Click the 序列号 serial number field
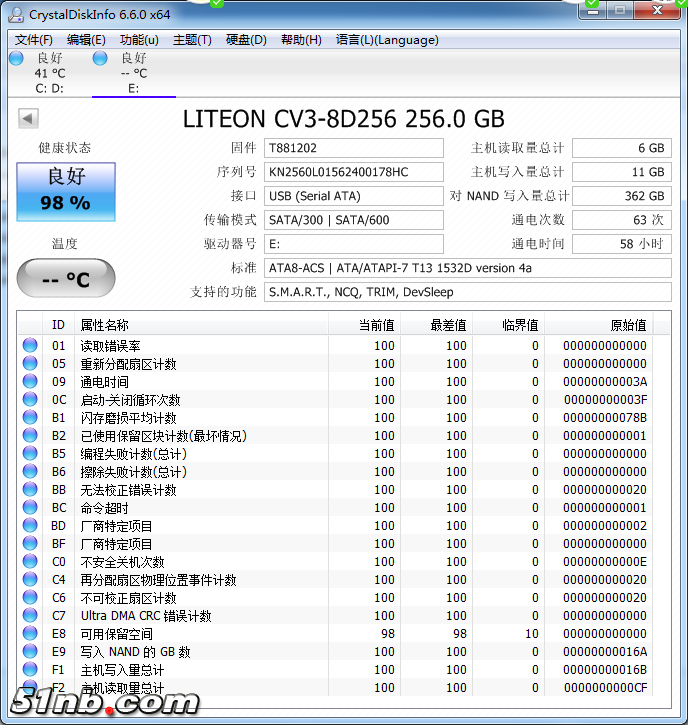This screenshot has width=688, height=725. click(353, 172)
